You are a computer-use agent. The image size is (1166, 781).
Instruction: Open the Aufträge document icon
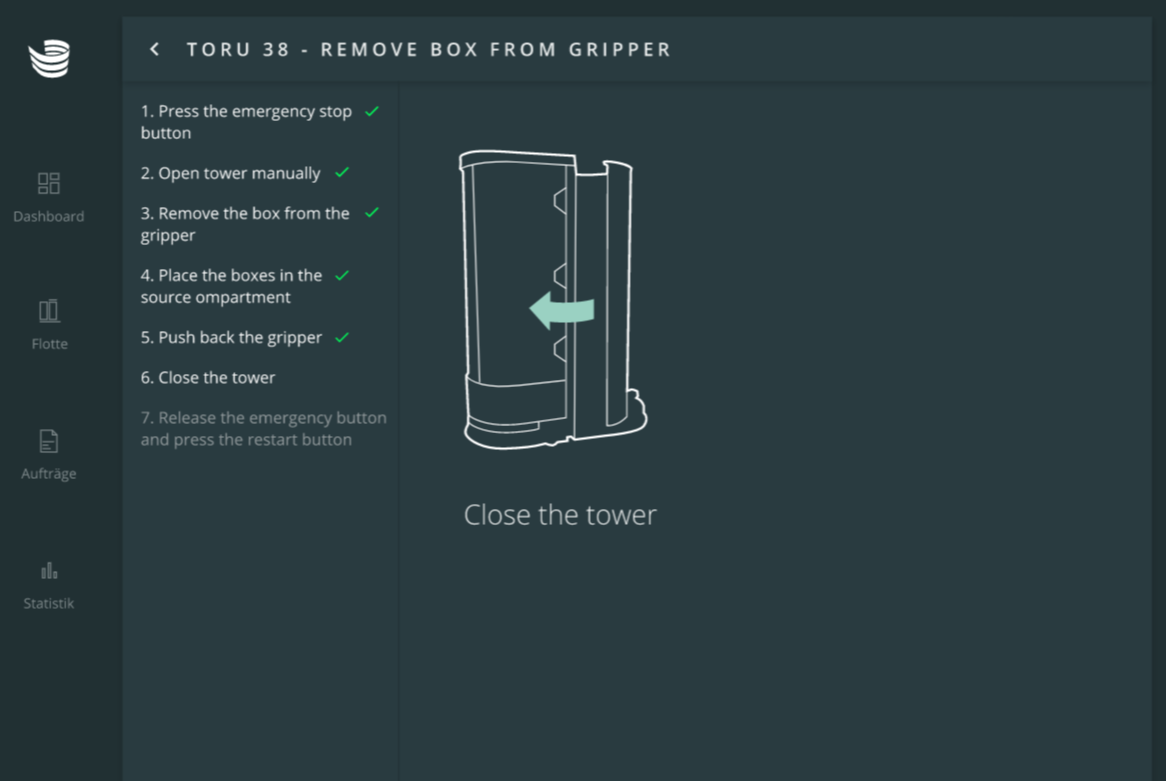click(48, 441)
